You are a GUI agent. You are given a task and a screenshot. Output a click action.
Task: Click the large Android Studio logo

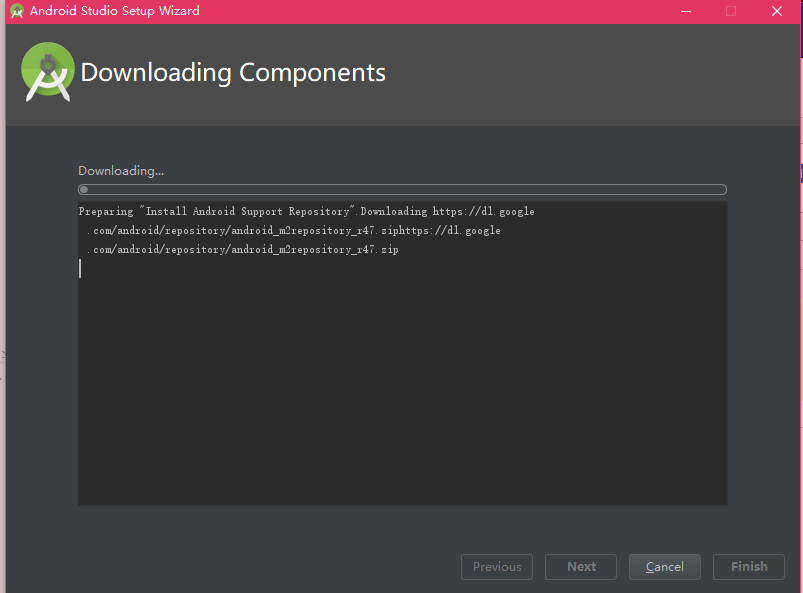(48, 72)
